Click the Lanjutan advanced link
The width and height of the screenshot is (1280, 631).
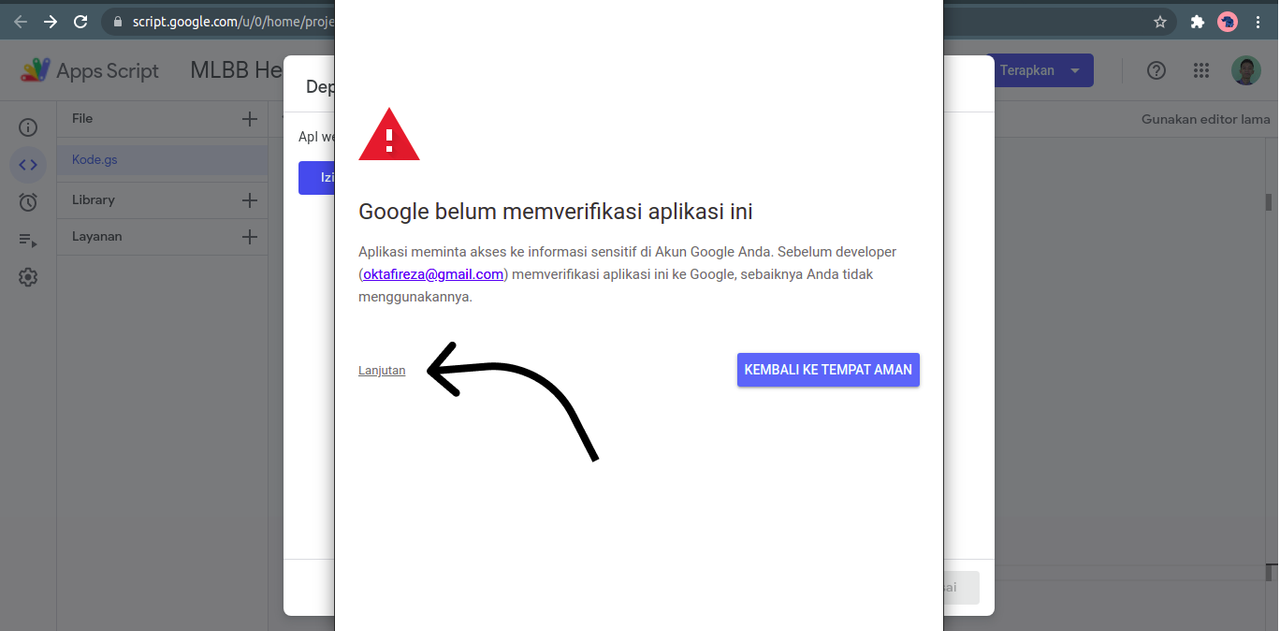[382, 370]
